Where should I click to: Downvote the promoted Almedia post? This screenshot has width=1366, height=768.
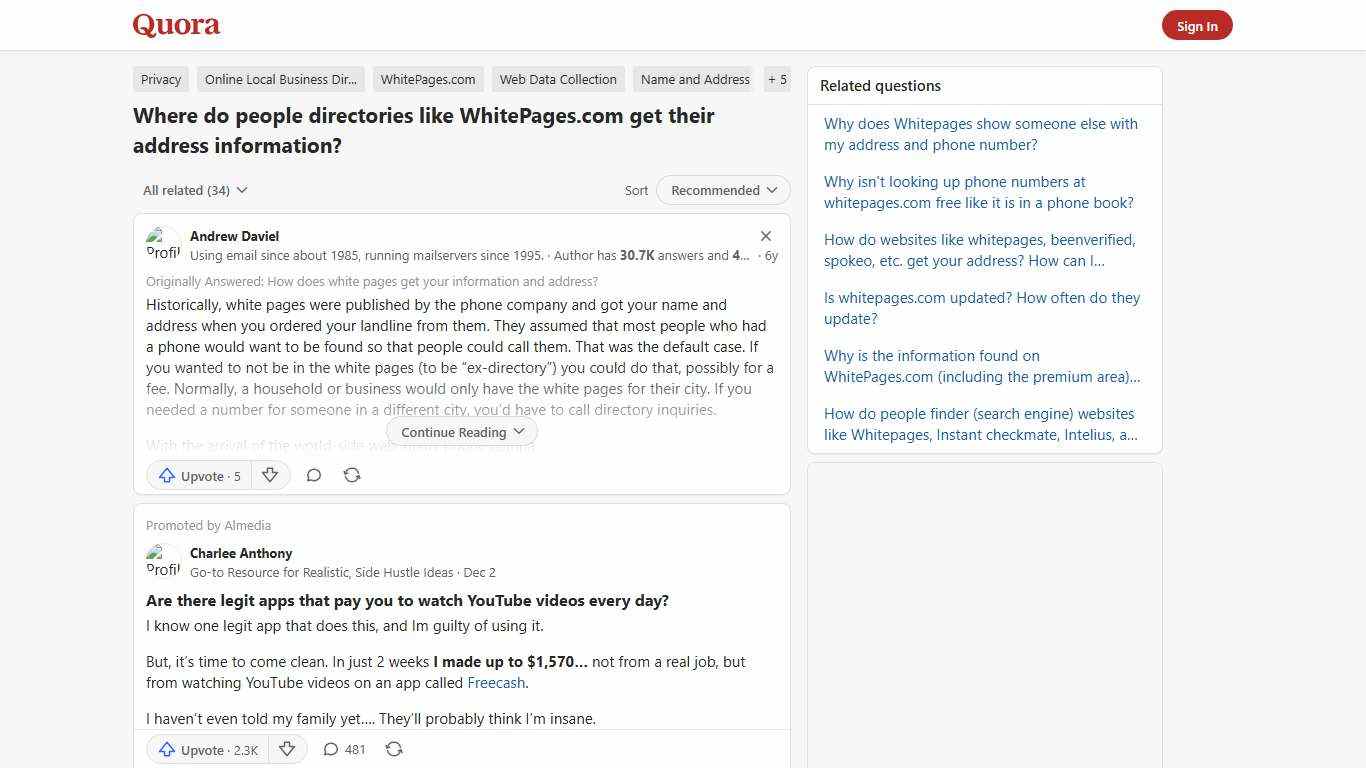287,749
